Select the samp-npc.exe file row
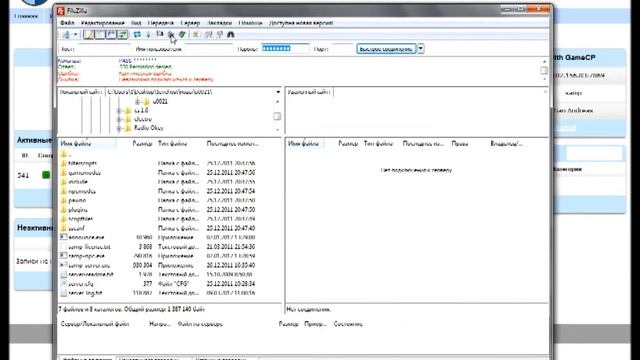This screenshot has width=640, height=360. coord(169,256)
